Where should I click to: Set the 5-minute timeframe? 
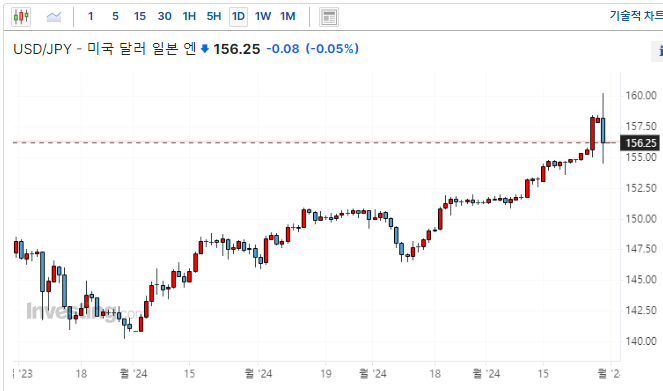(115, 16)
